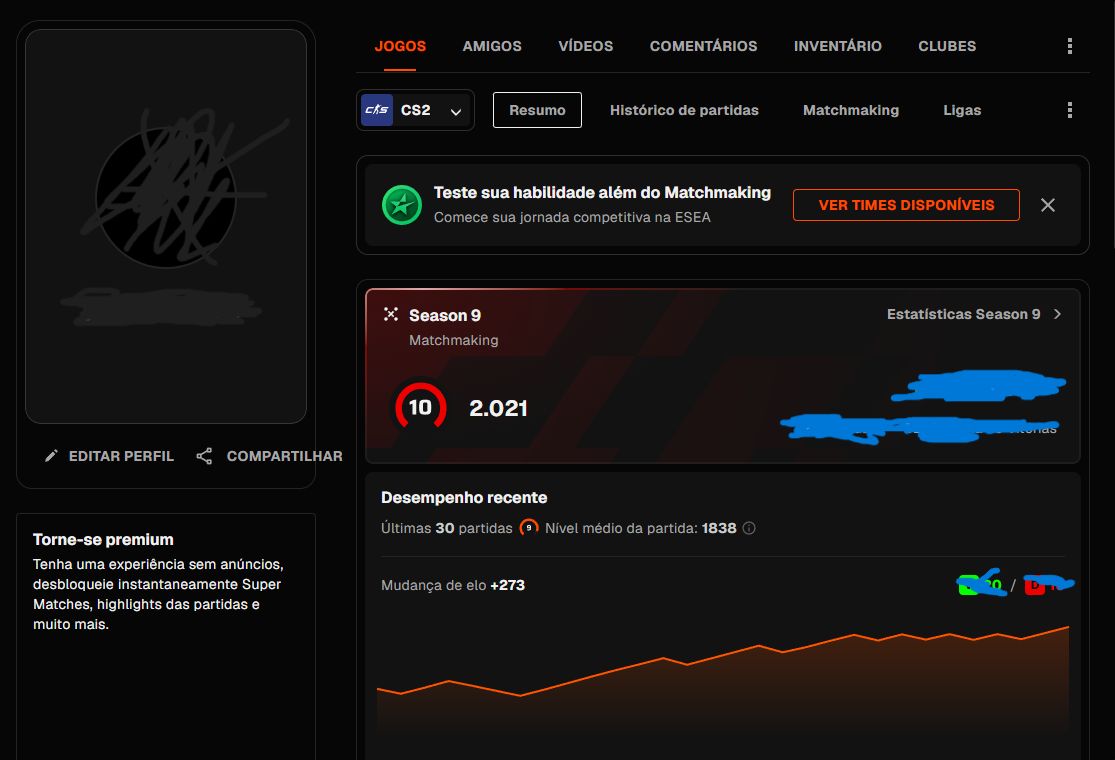Click the Season 9 title text
This screenshot has width=1115, height=760.
pos(444,315)
